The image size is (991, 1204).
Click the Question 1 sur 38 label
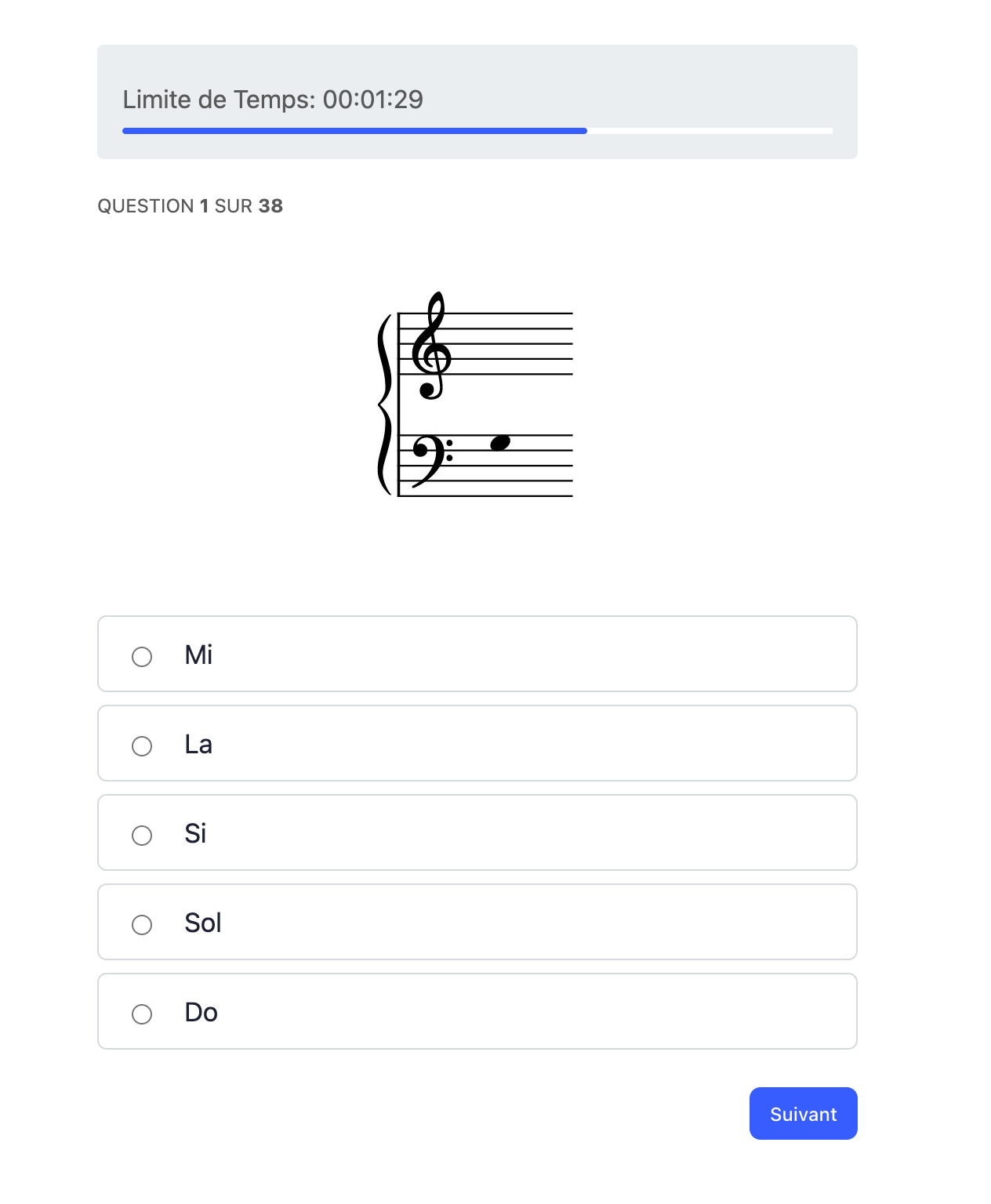190,206
